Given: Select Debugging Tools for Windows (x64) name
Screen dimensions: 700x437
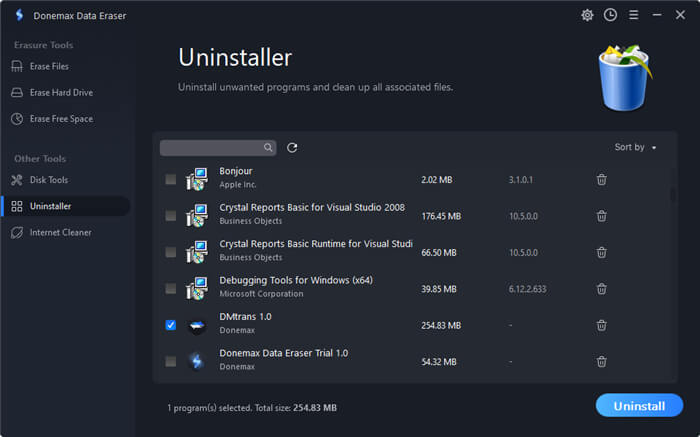Looking at the screenshot, I should pyautogui.click(x=296, y=280).
